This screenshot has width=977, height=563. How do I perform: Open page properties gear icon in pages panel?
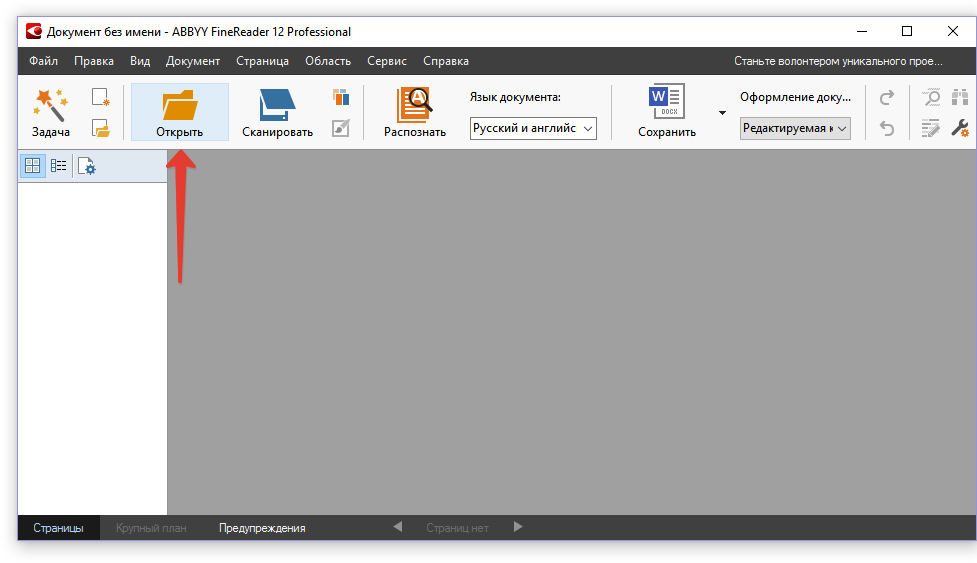pos(86,167)
